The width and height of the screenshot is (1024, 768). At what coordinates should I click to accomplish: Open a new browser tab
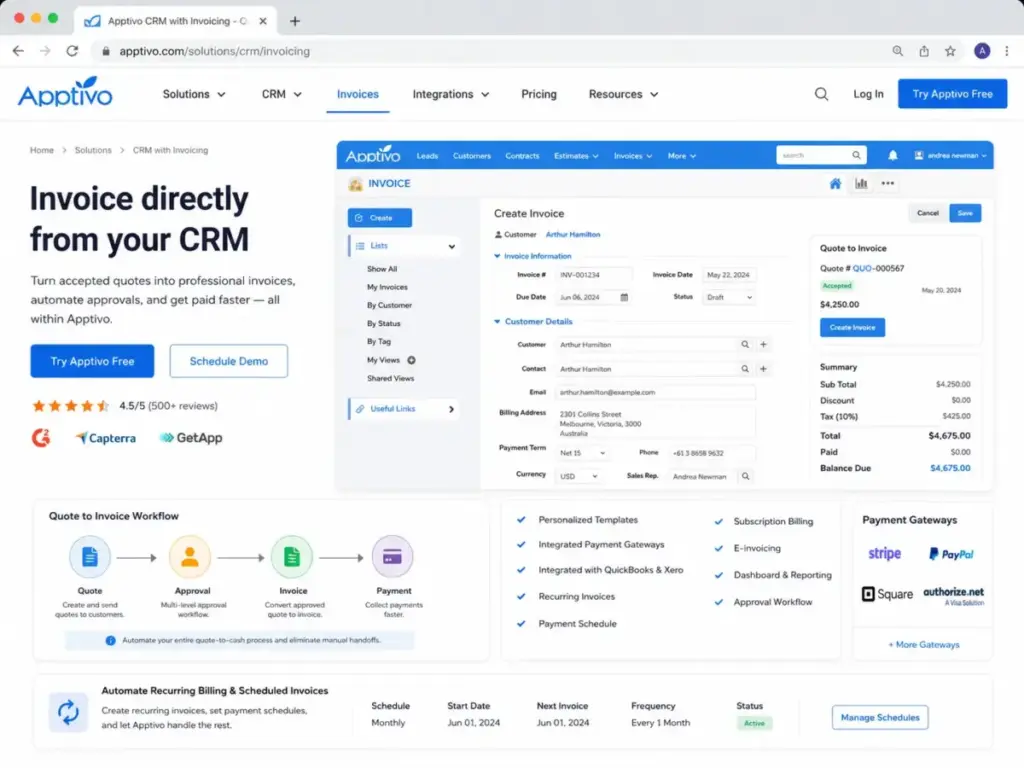tap(295, 21)
